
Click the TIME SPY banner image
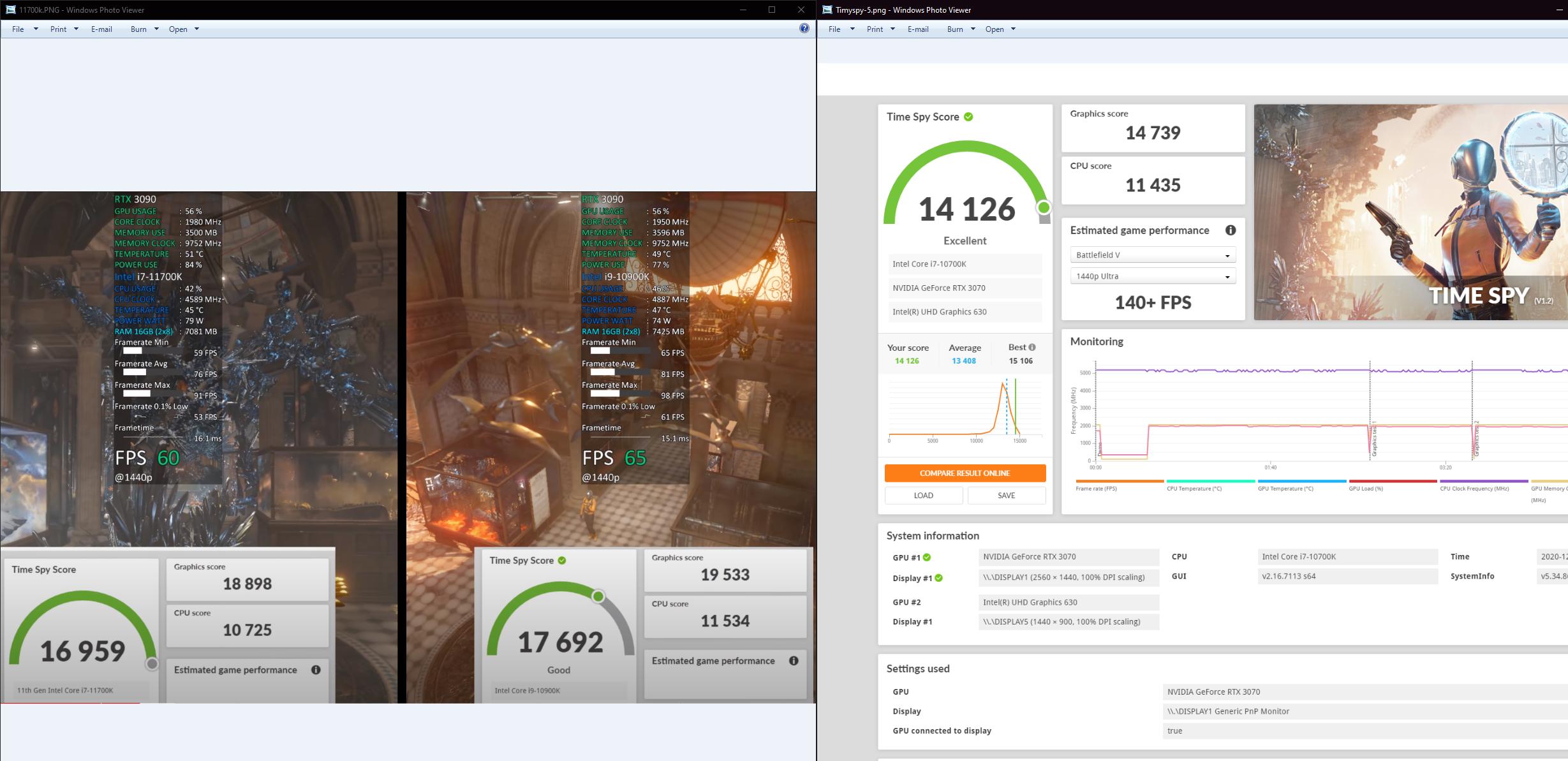[1411, 212]
